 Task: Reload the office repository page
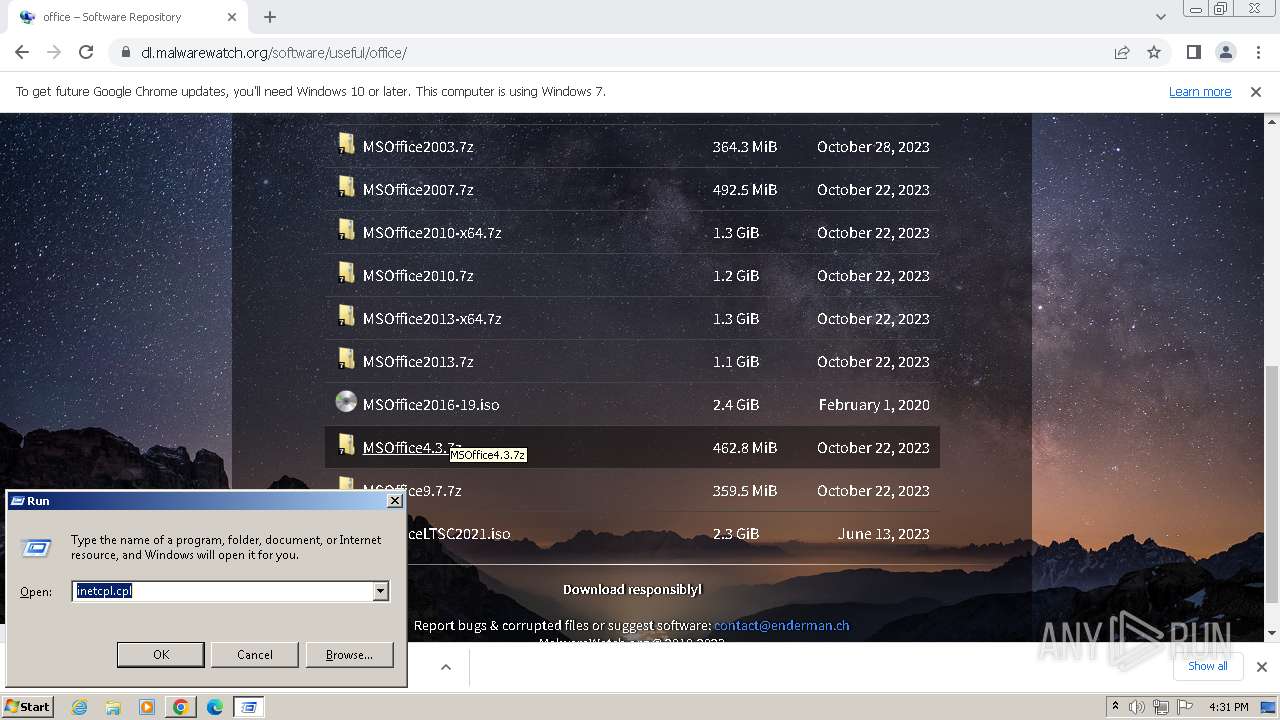pos(86,52)
